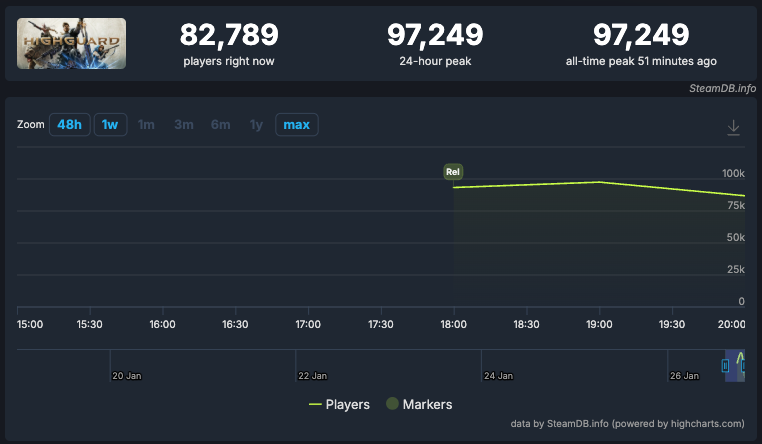Screen dimensions: 762x444
Task: Click the 3m zoom option
Action: pyautogui.click(x=184, y=125)
